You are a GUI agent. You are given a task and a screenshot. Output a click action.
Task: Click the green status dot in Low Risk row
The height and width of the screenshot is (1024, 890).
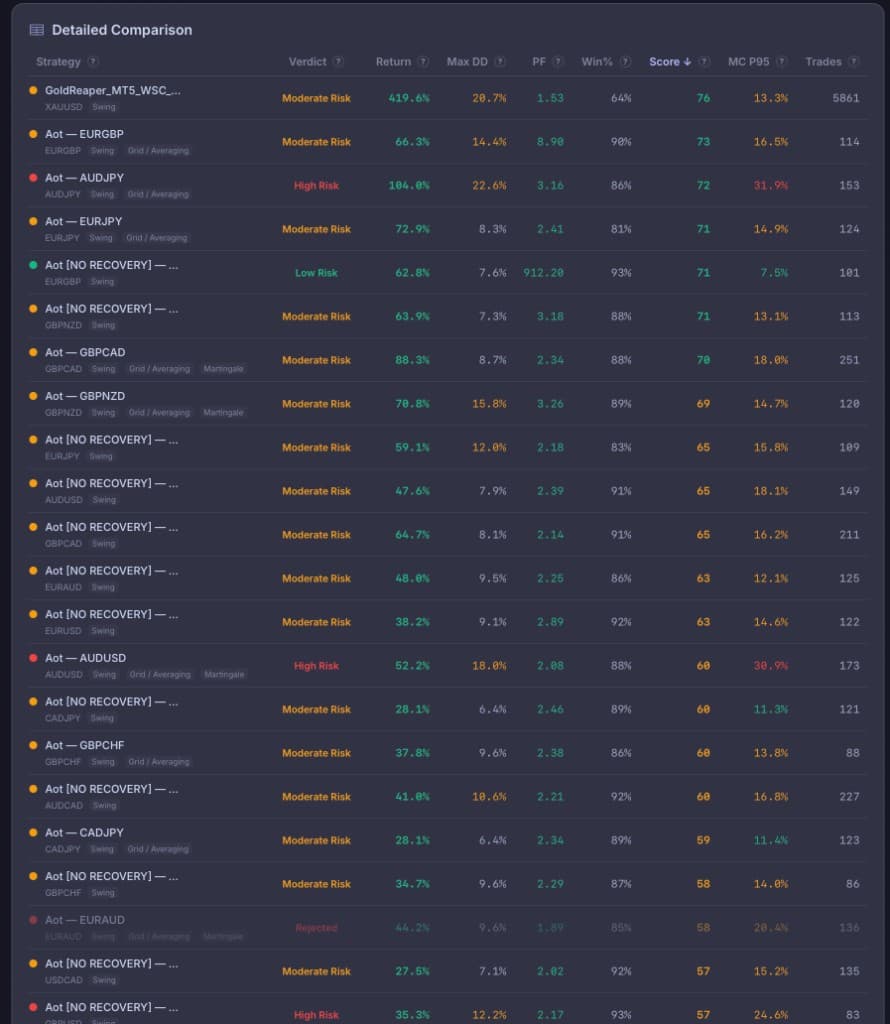(x=33, y=265)
